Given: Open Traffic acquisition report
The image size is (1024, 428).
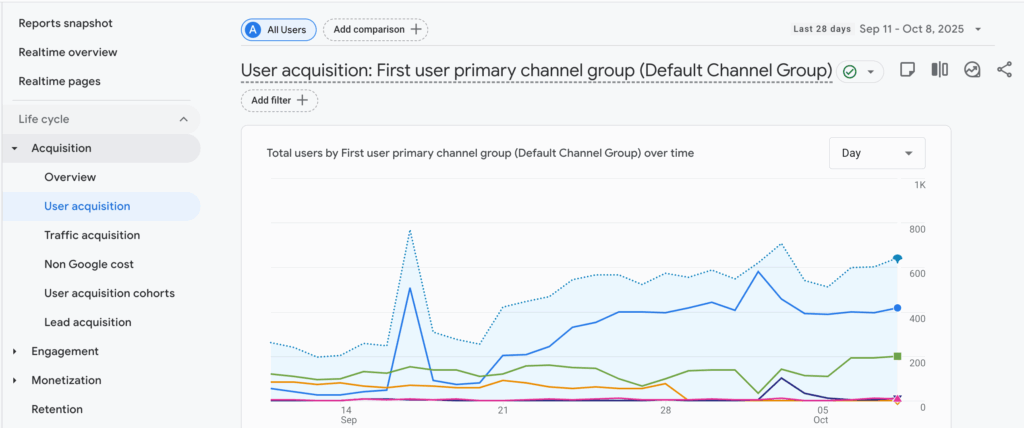Looking at the screenshot, I should [92, 235].
